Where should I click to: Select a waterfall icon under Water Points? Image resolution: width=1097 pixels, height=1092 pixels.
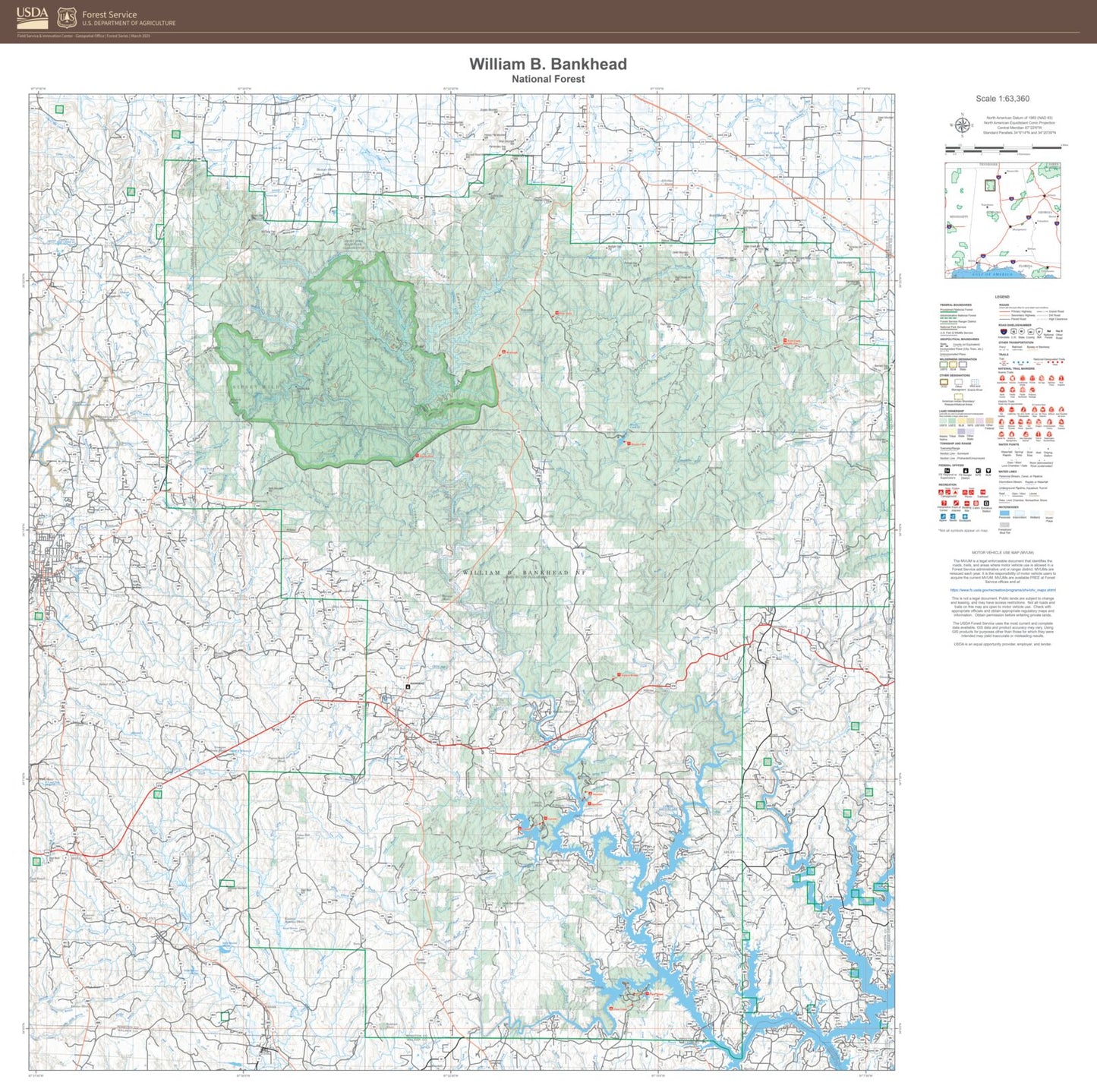[x=1004, y=448]
